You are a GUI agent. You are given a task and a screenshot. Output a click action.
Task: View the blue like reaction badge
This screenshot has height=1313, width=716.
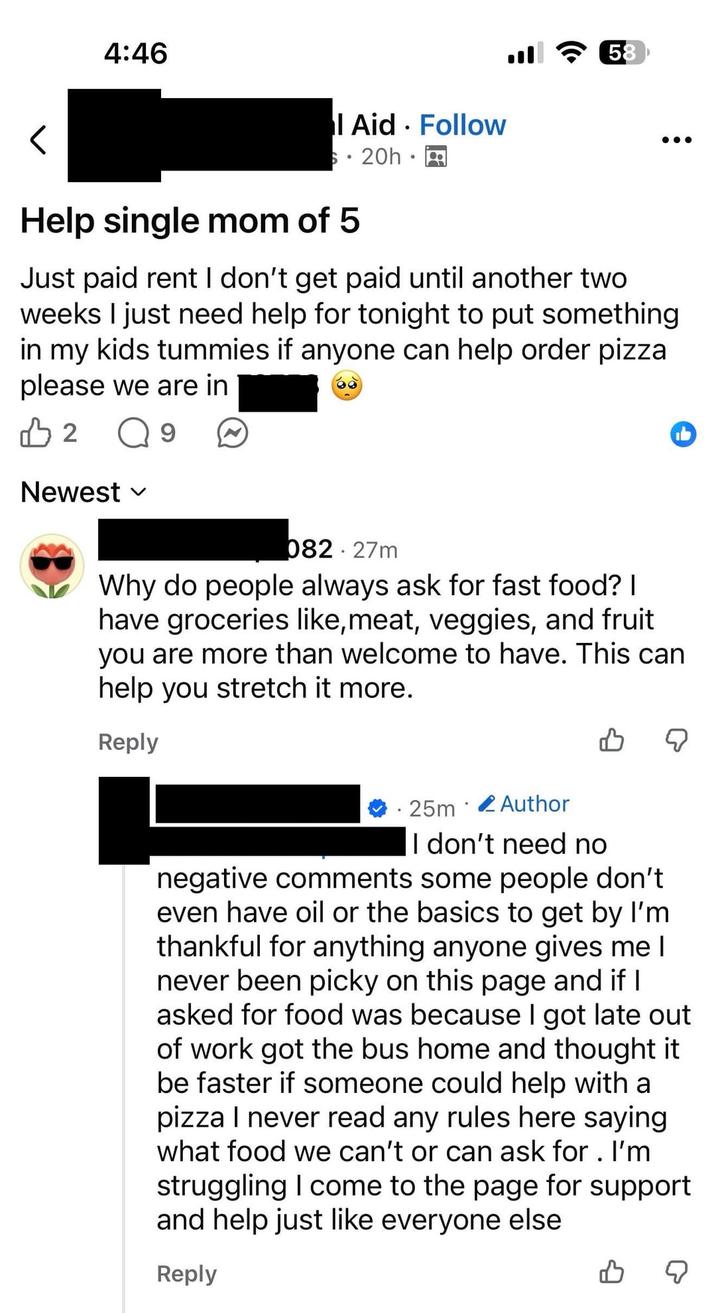[x=683, y=433]
